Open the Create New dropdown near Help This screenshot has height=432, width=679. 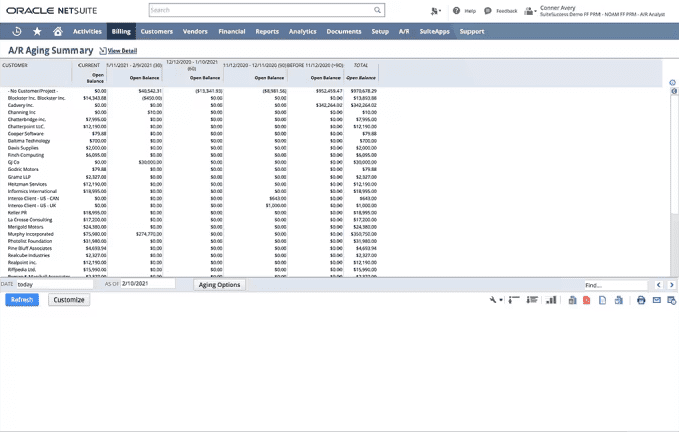pyautogui.click(x=435, y=11)
